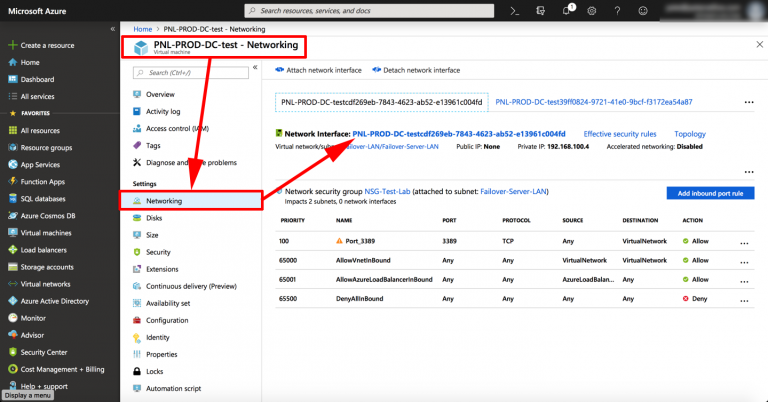Open Cloud Shell from the top bar
Image resolution: width=768 pixels, height=402 pixels.
(x=514, y=11)
